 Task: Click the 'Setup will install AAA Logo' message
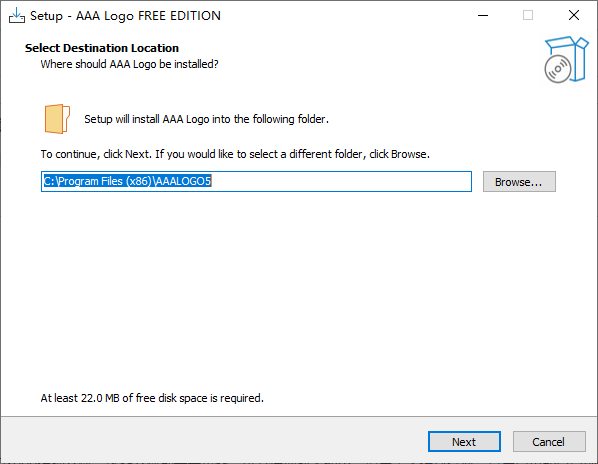(206, 119)
